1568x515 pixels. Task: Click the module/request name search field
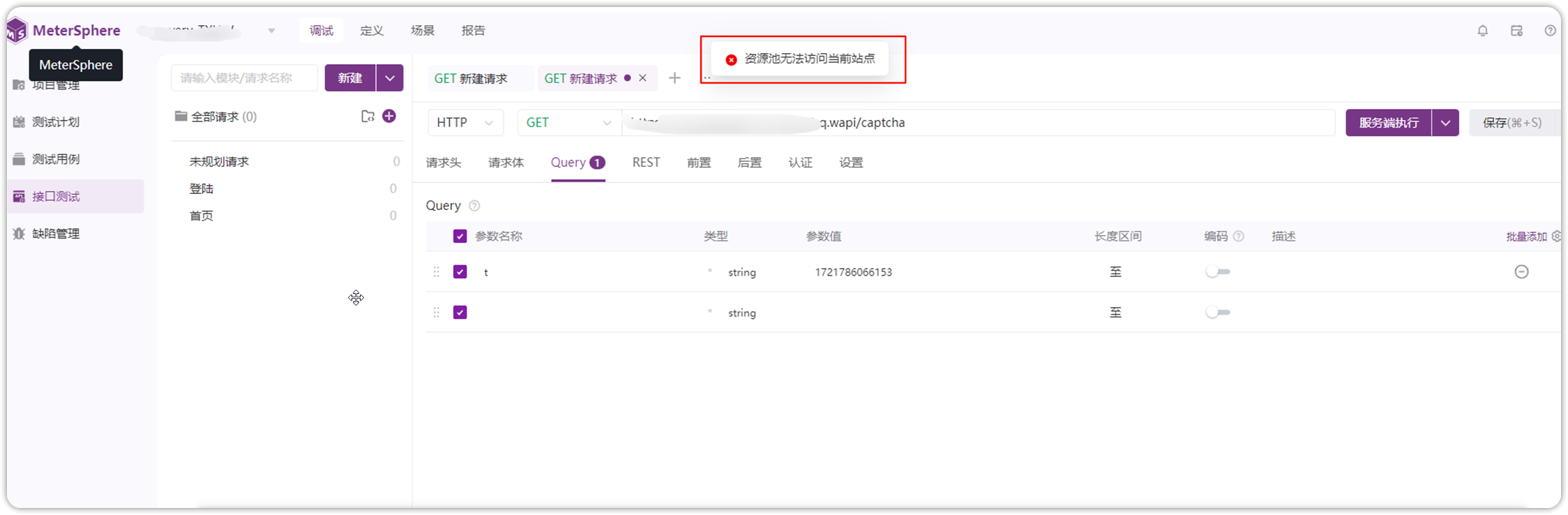[244, 78]
